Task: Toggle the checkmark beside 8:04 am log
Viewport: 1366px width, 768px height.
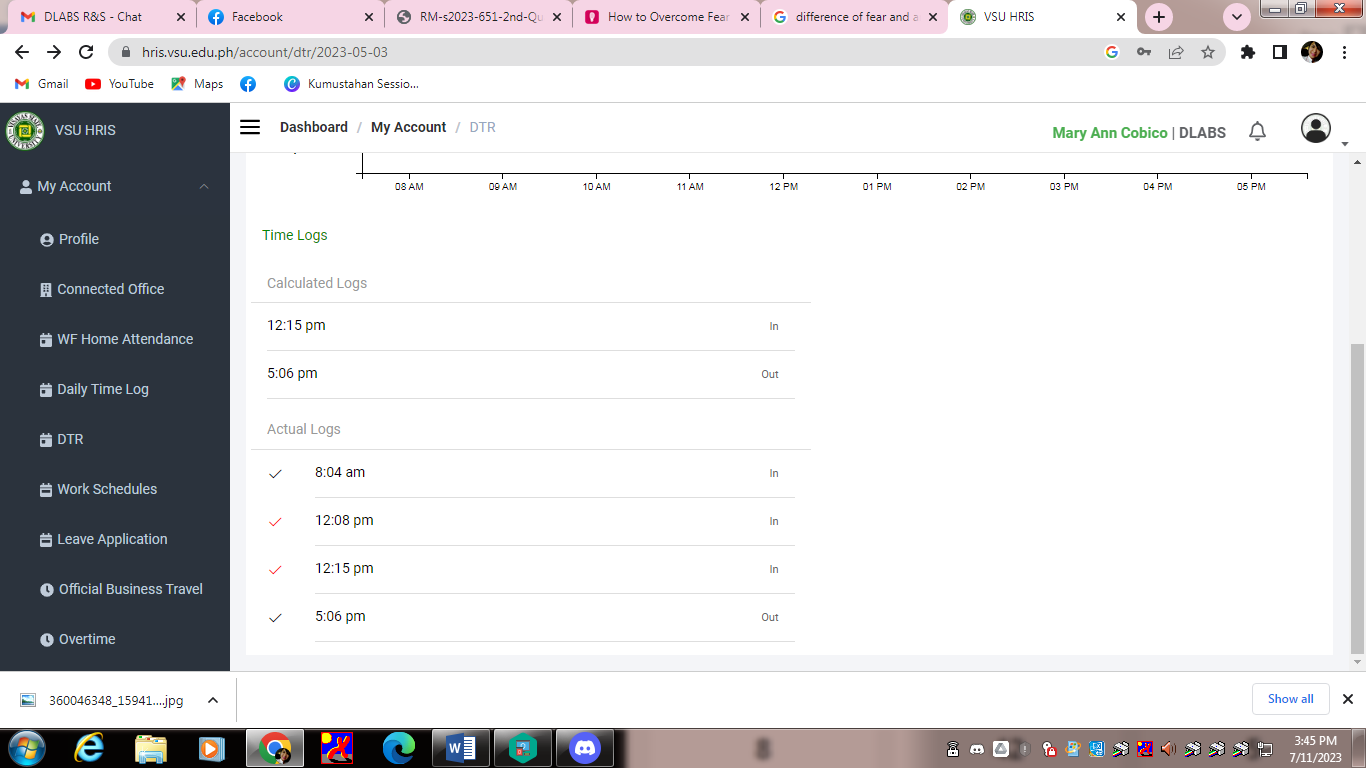Action: (x=276, y=473)
